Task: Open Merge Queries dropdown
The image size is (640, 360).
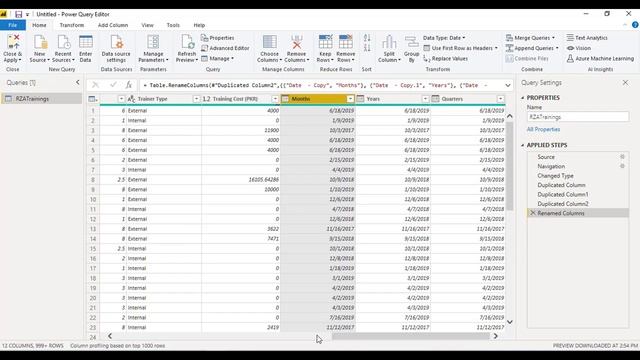Action: [530, 38]
